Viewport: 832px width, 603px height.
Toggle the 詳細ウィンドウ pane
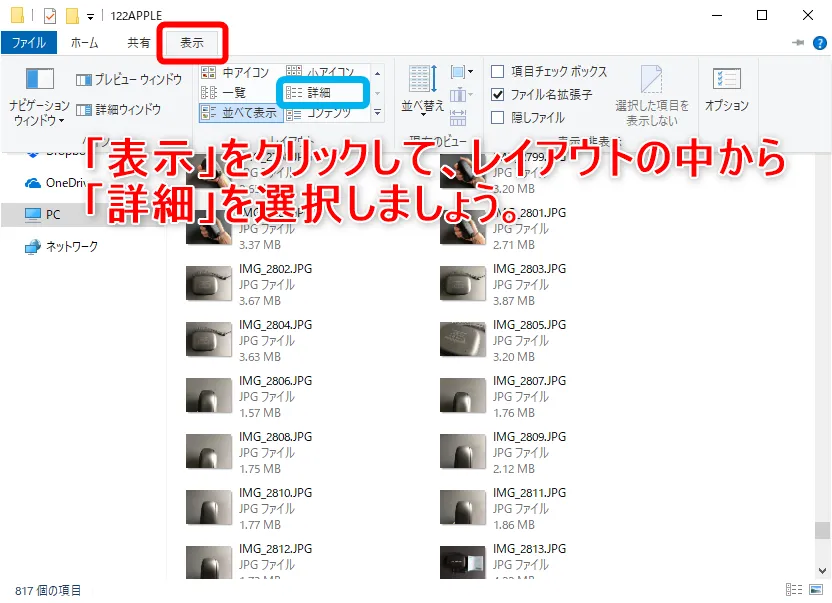pos(118,109)
